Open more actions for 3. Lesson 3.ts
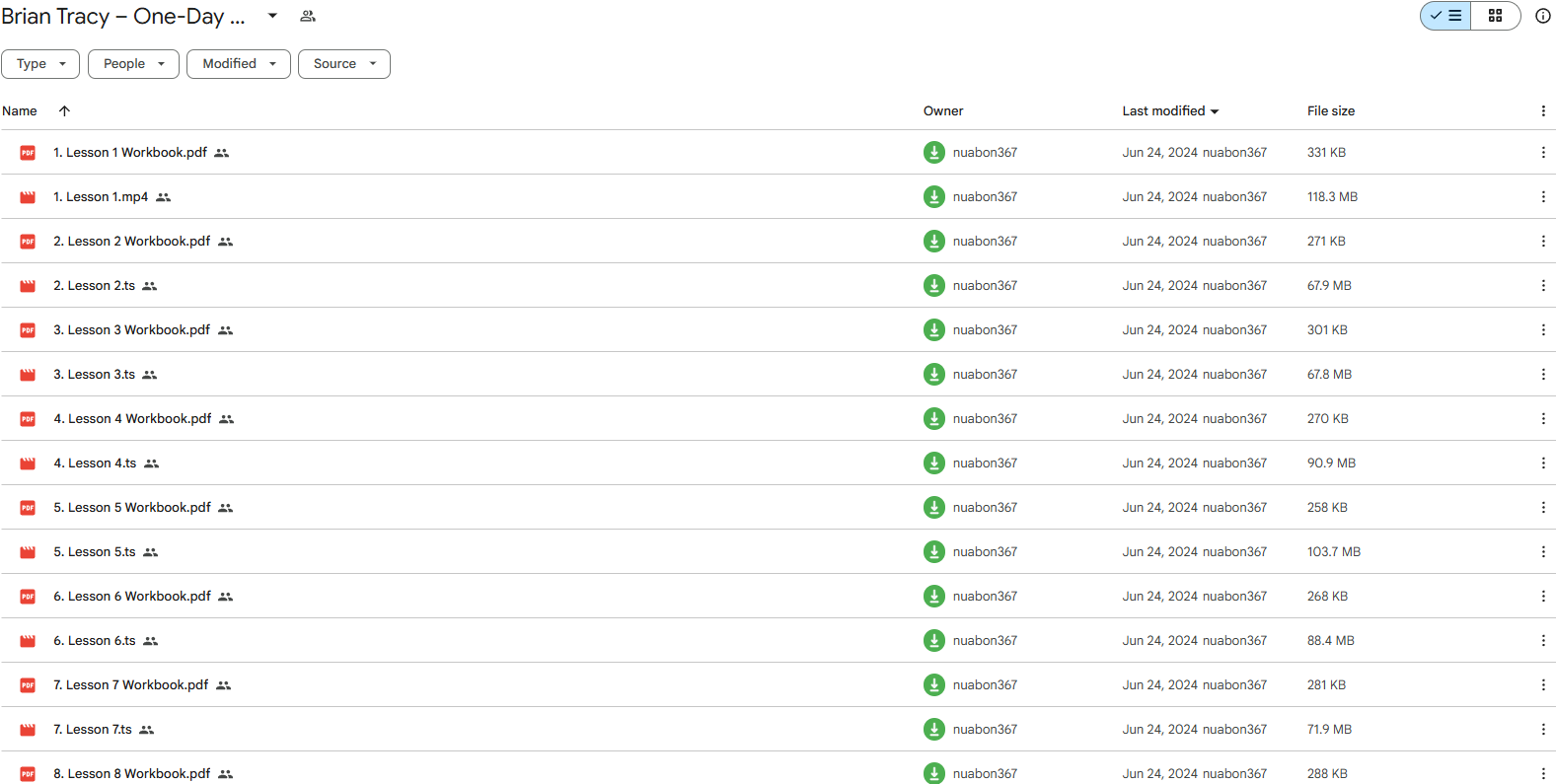This screenshot has width=1556, height=784. coord(1543,375)
